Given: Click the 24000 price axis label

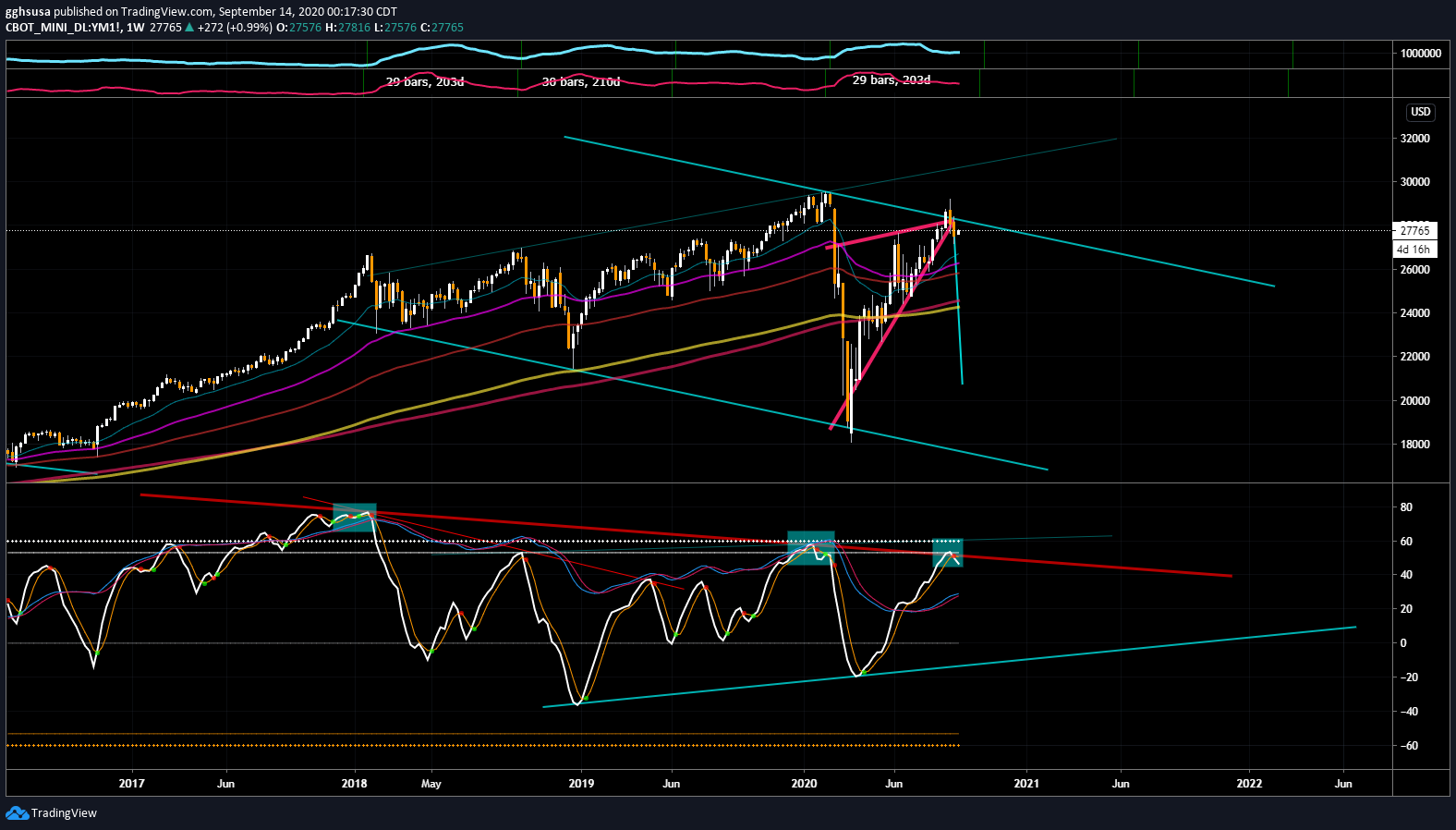Looking at the screenshot, I should click(x=1414, y=313).
